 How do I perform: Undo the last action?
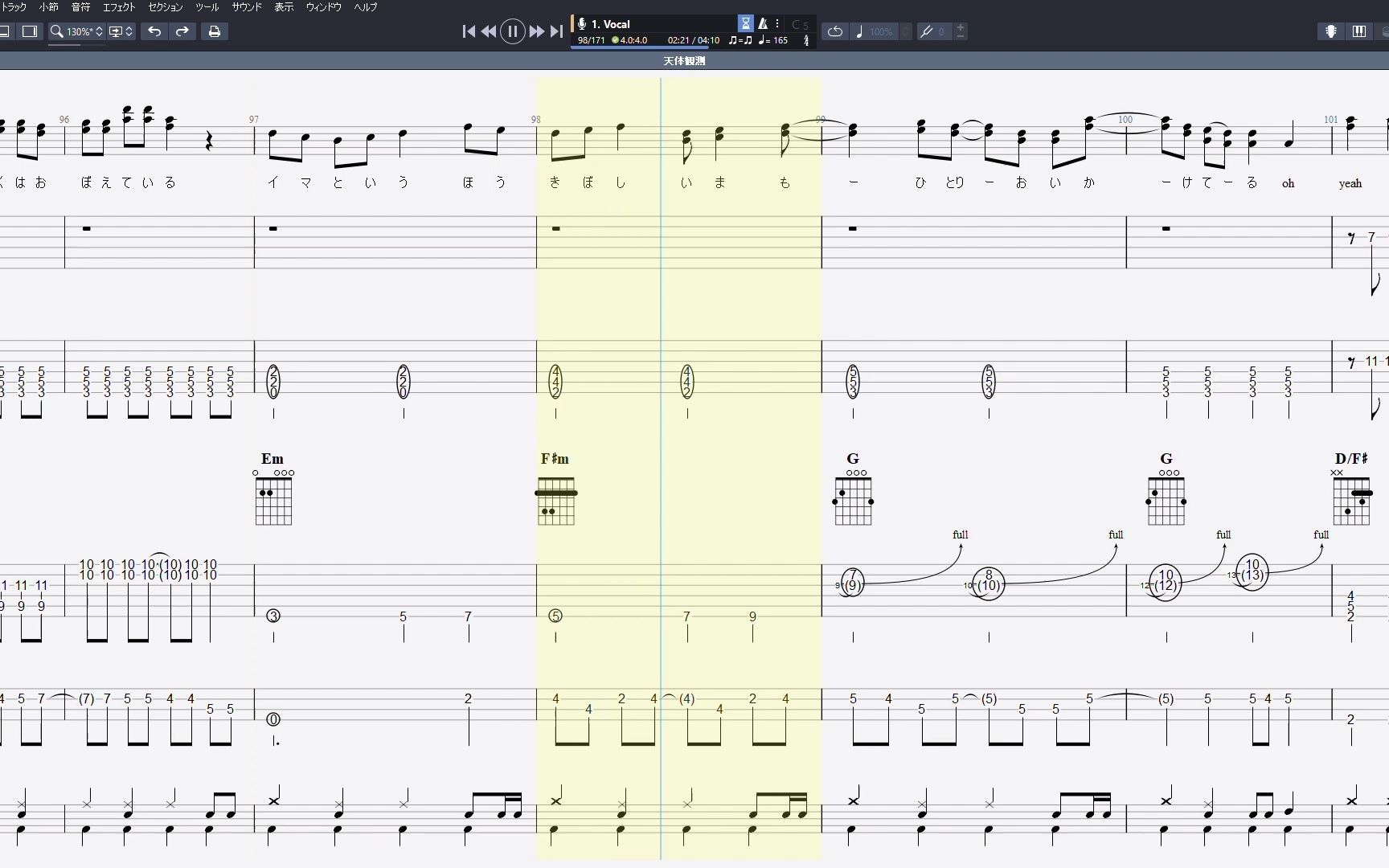tap(154, 31)
